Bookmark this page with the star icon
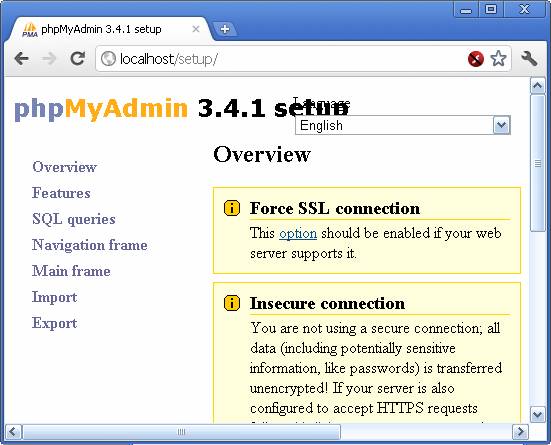Image resolution: width=551 pixels, height=445 pixels. pyautogui.click(x=498, y=58)
